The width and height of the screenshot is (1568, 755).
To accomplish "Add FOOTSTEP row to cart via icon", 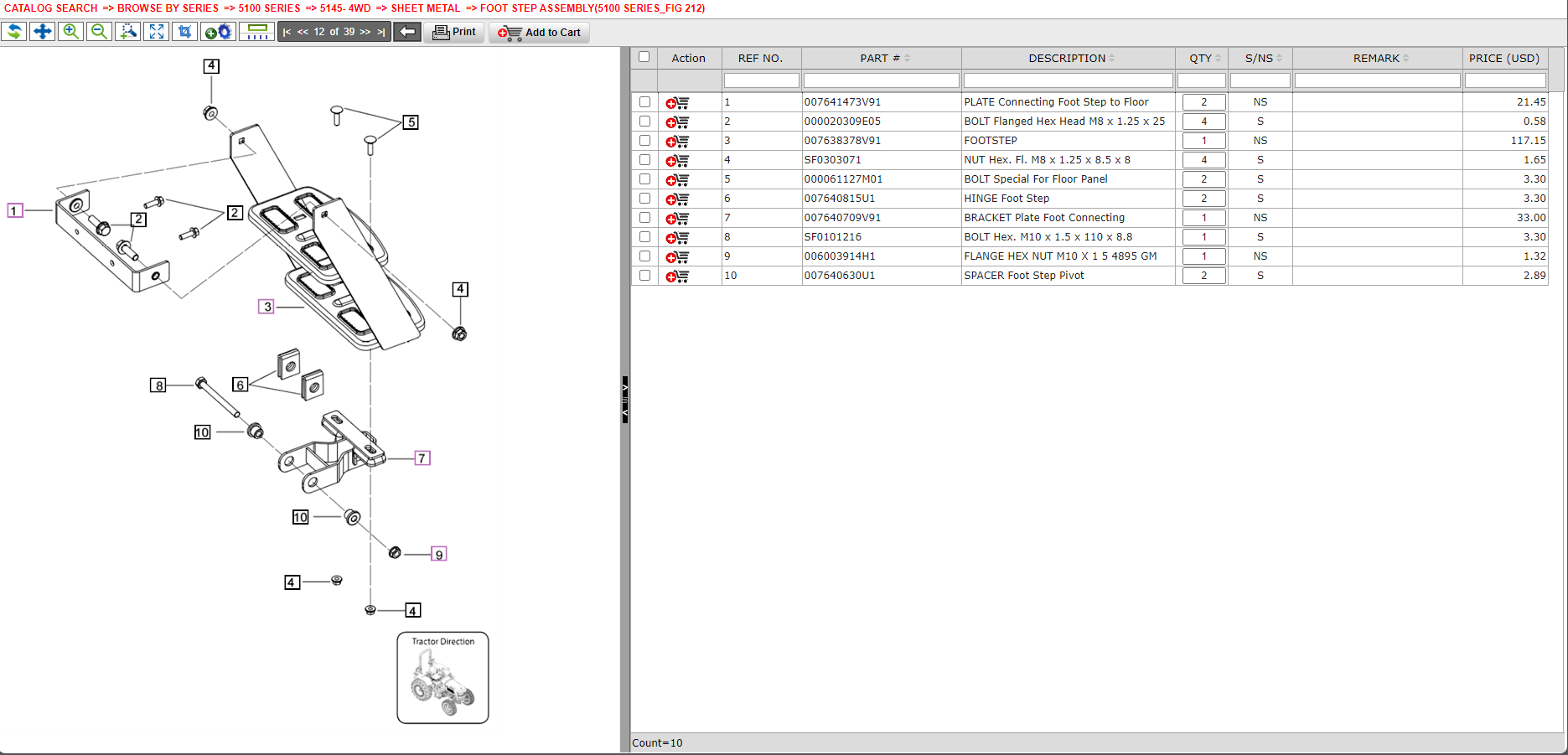I will pos(677,142).
